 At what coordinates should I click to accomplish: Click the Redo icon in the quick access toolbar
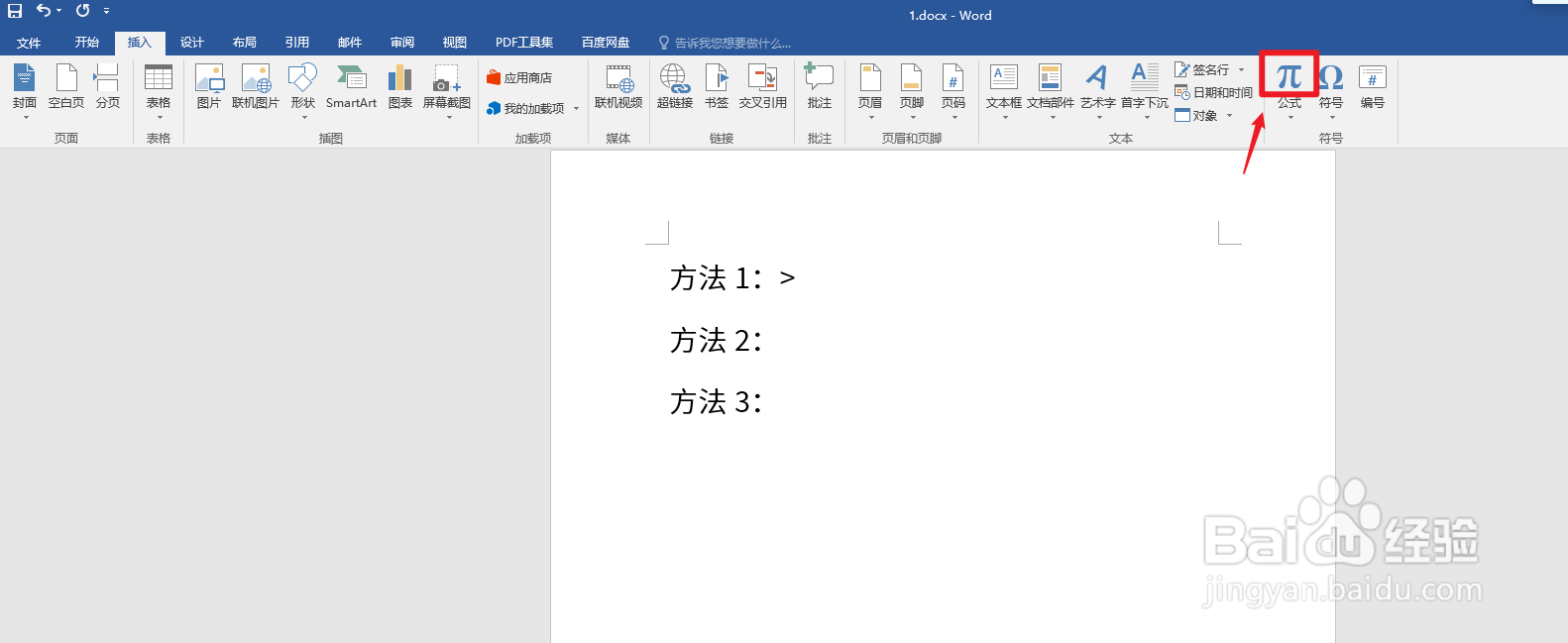tap(82, 11)
